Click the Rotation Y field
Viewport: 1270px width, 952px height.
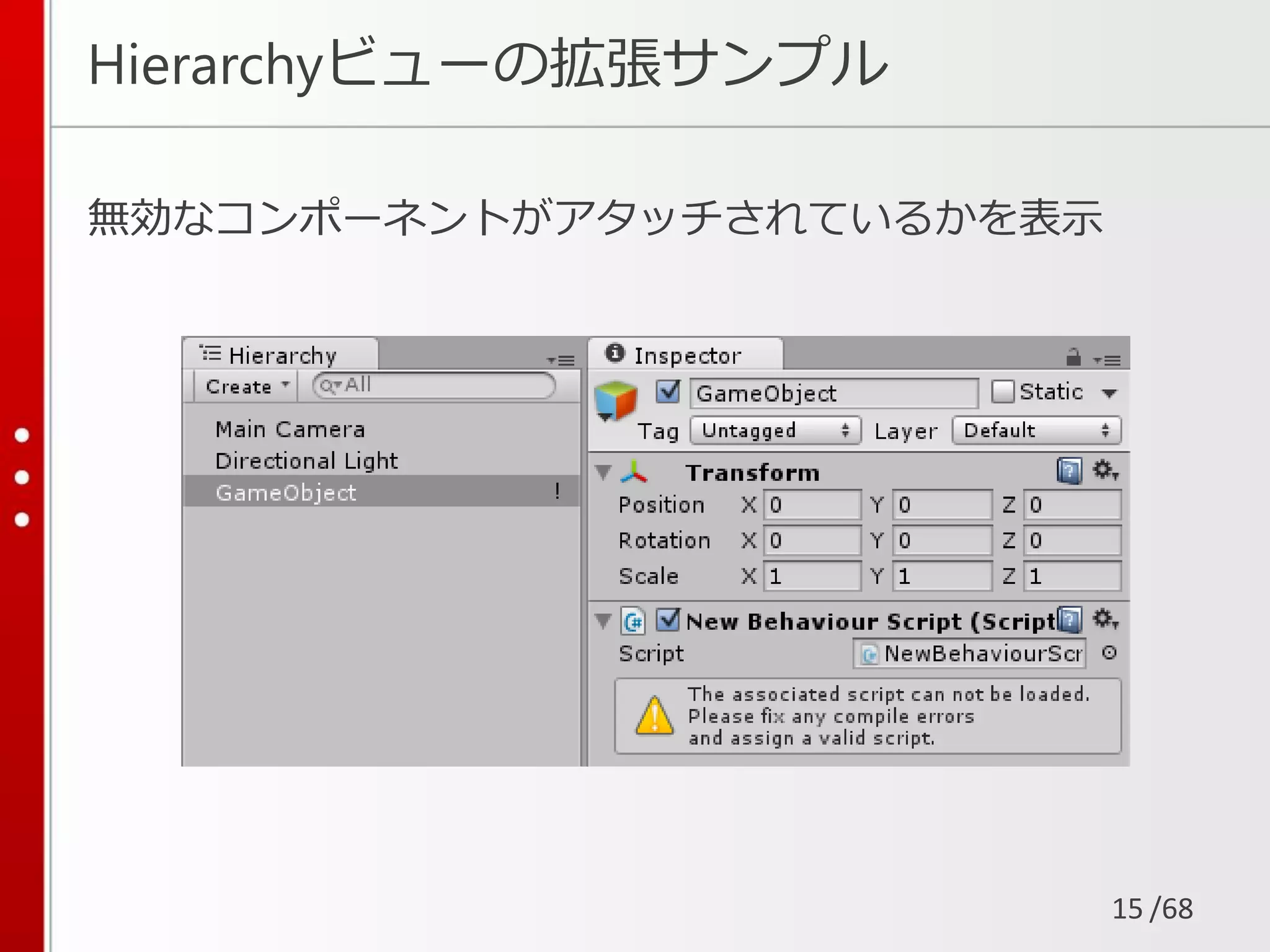pos(943,540)
